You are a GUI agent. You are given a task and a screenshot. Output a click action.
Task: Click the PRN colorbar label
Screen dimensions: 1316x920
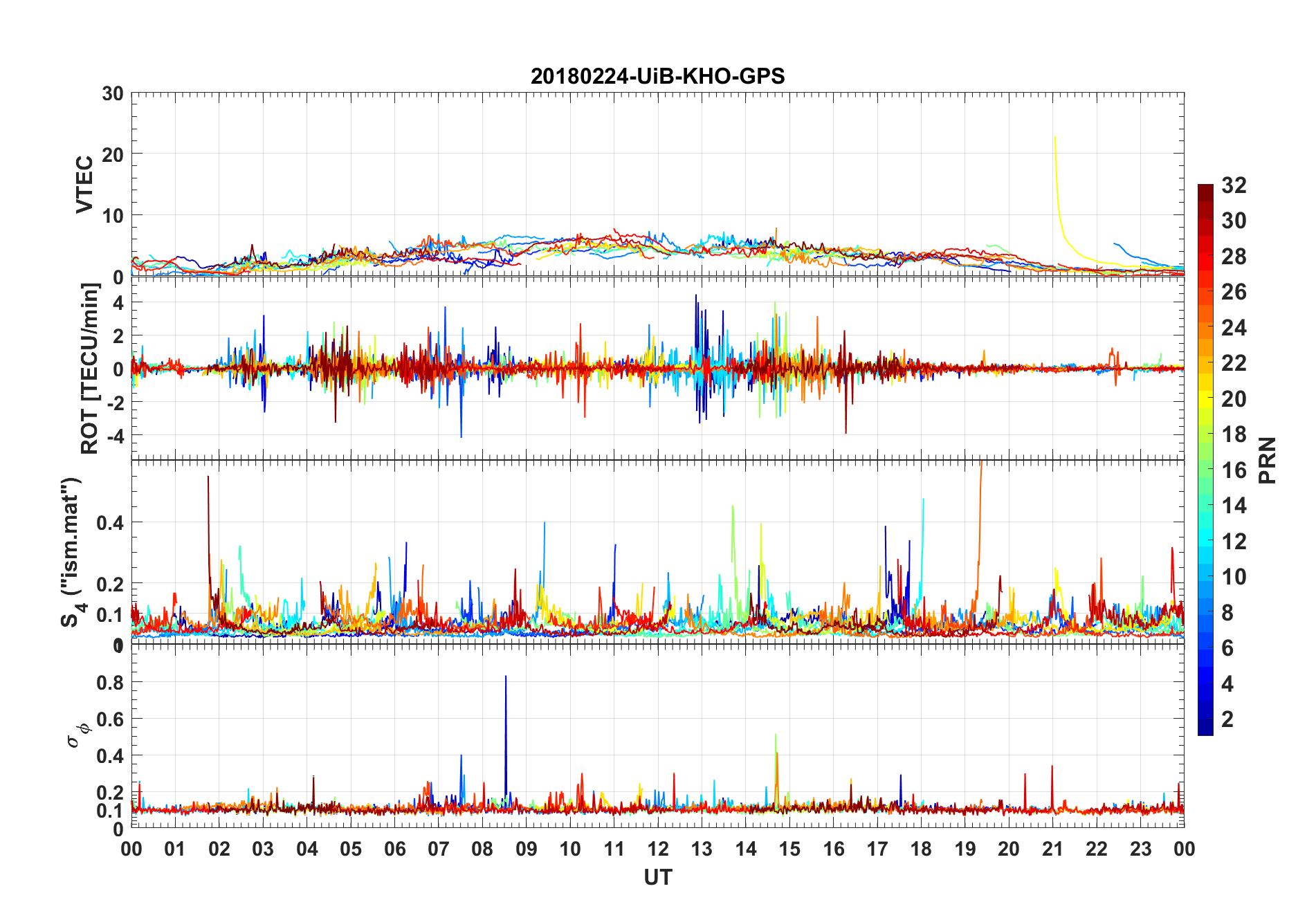coord(1268,460)
